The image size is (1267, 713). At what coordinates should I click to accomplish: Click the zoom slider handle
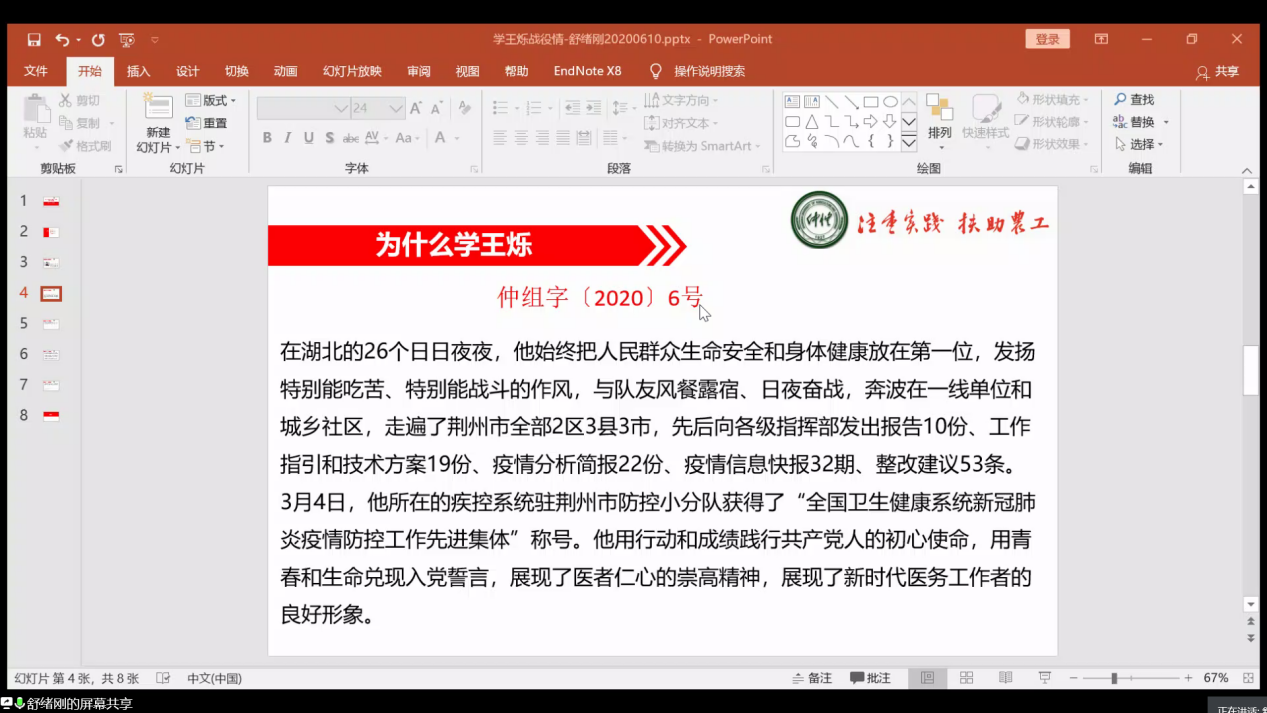(x=1113, y=678)
